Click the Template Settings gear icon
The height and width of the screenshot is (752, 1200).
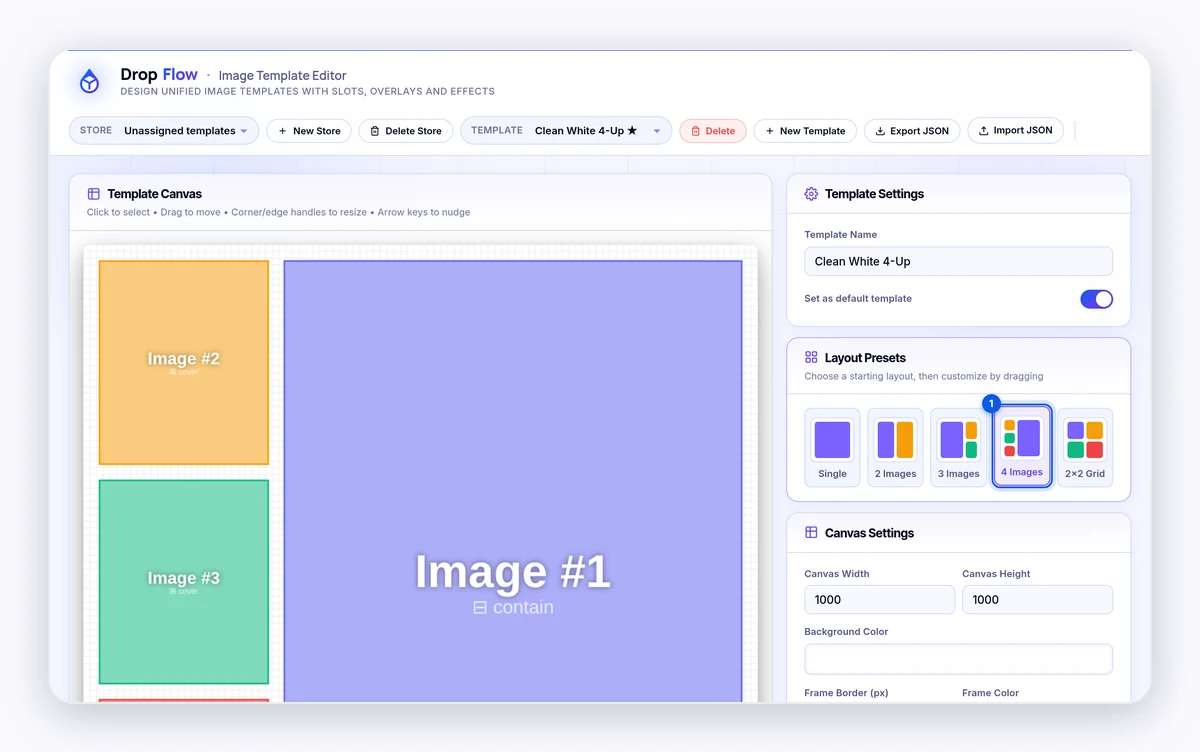pos(811,194)
